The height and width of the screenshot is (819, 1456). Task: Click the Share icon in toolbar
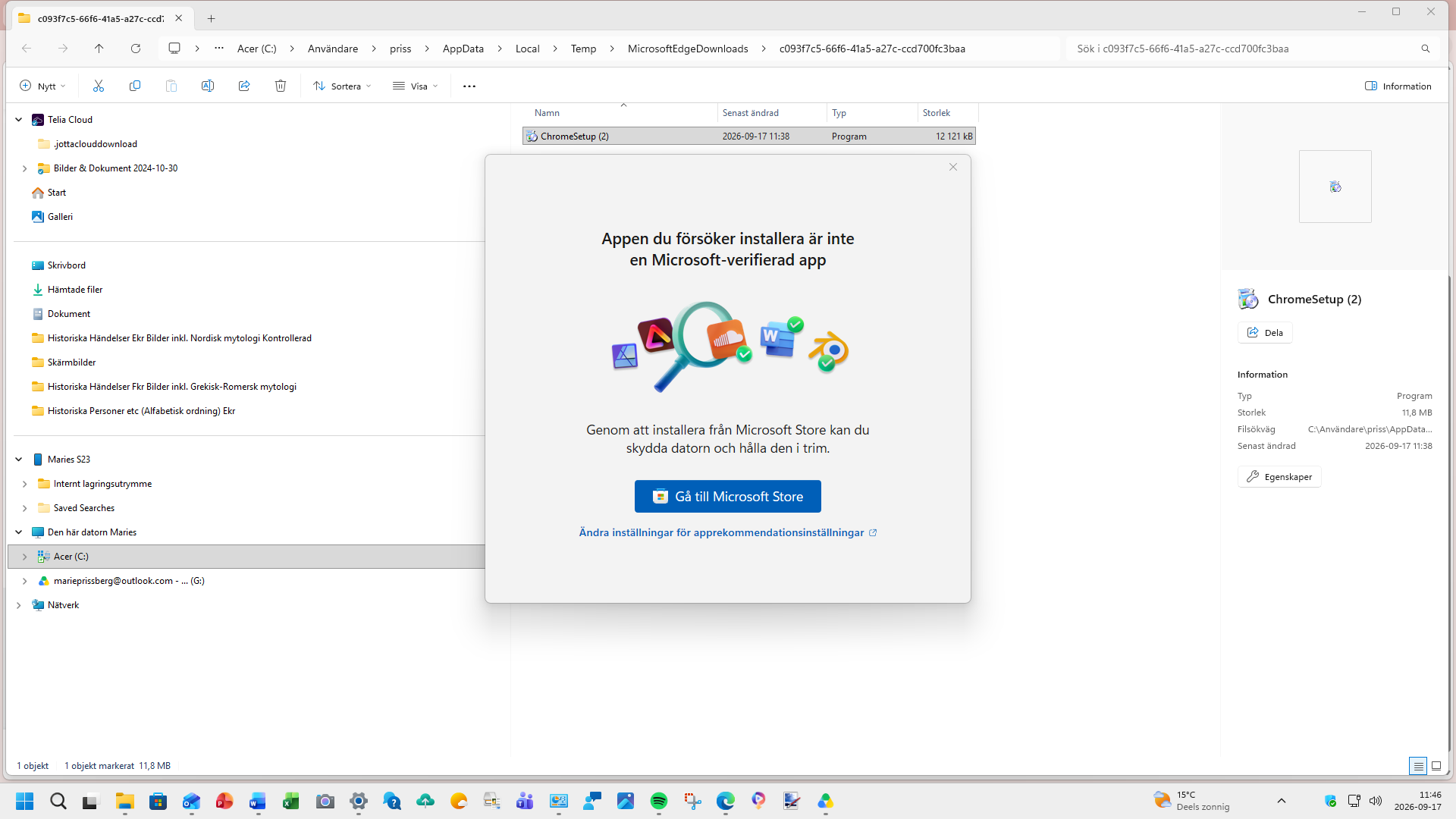[x=244, y=86]
